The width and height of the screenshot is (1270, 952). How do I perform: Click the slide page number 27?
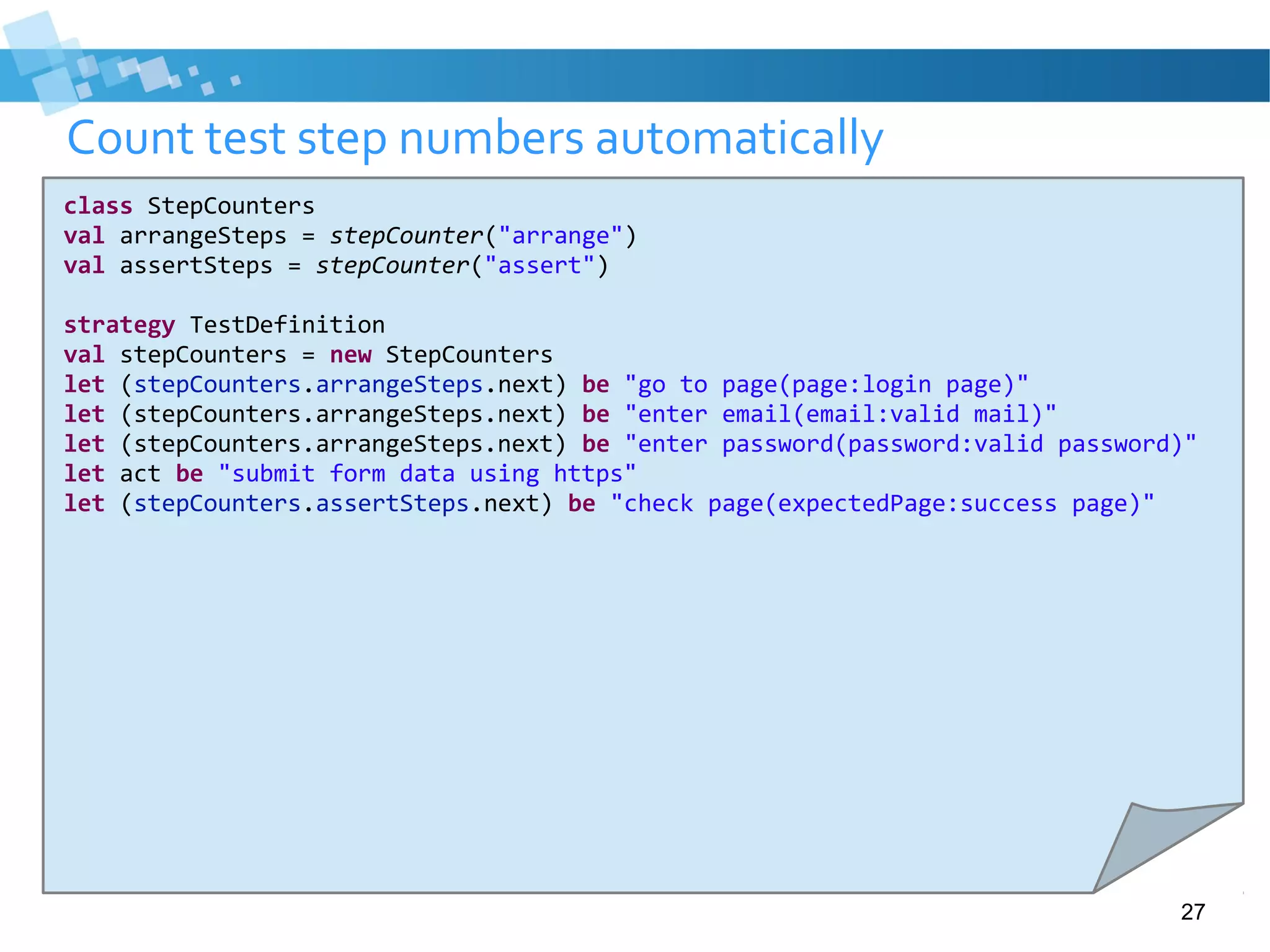pyautogui.click(x=1193, y=912)
